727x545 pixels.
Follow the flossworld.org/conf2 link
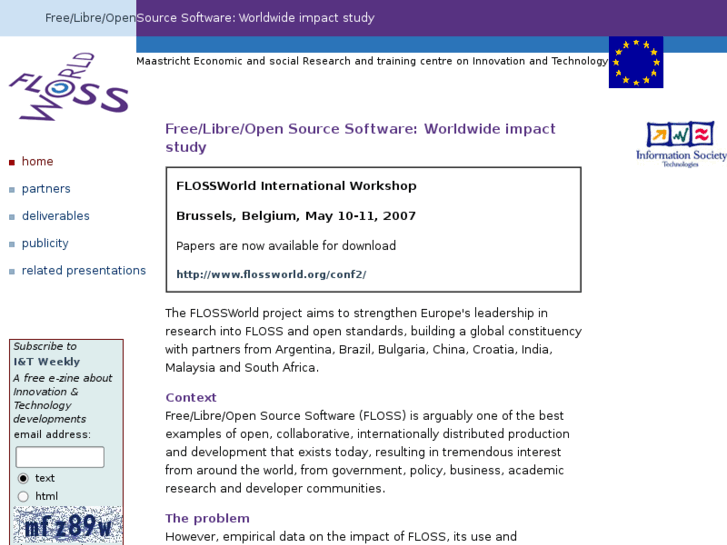coord(271,274)
